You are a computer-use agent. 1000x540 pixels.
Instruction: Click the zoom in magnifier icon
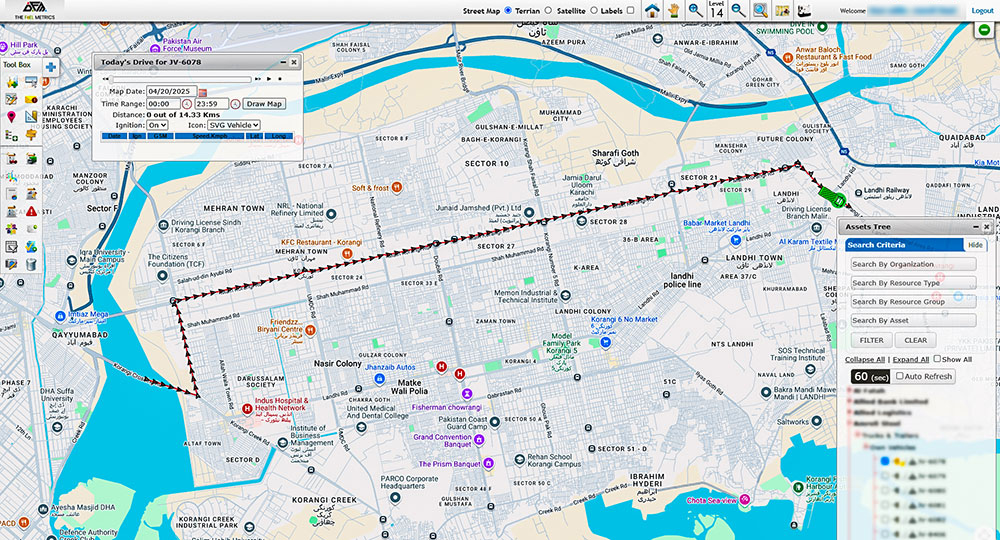(x=694, y=10)
